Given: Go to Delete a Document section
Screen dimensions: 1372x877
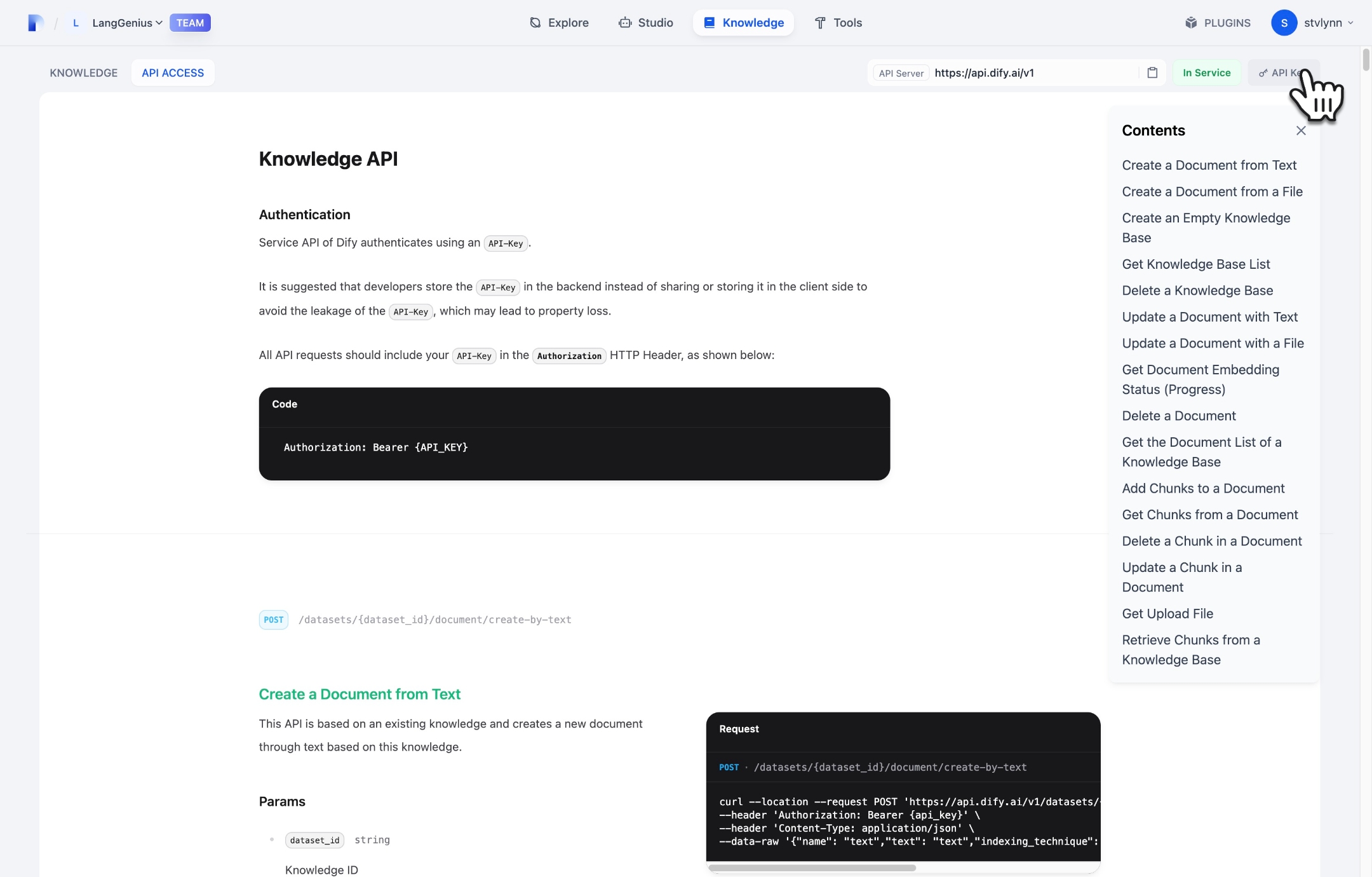Looking at the screenshot, I should point(1178,416).
